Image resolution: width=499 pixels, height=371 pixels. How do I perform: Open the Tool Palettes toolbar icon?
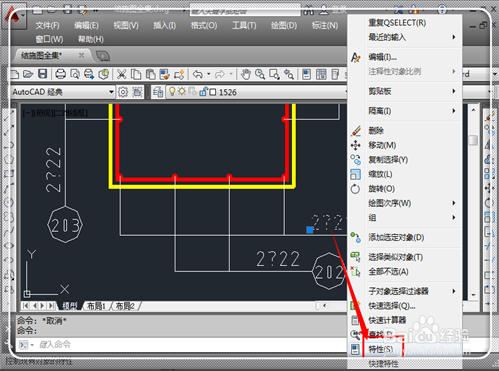click(335, 74)
